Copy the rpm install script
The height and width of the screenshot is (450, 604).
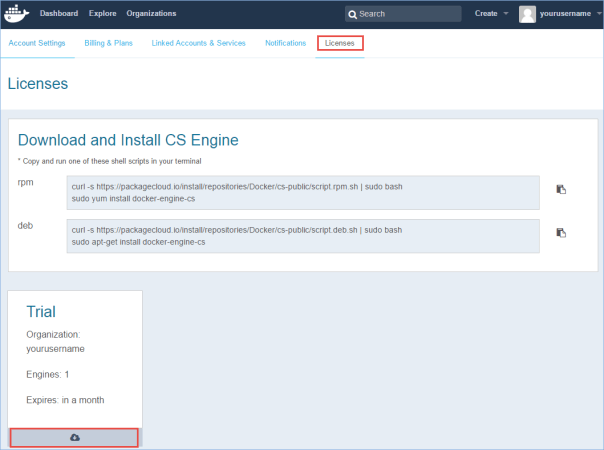(x=561, y=189)
